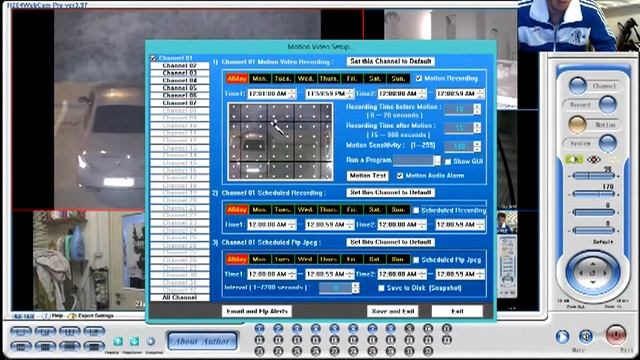
Task: Toggle the Motion Recording checkbox
Action: click(419, 78)
